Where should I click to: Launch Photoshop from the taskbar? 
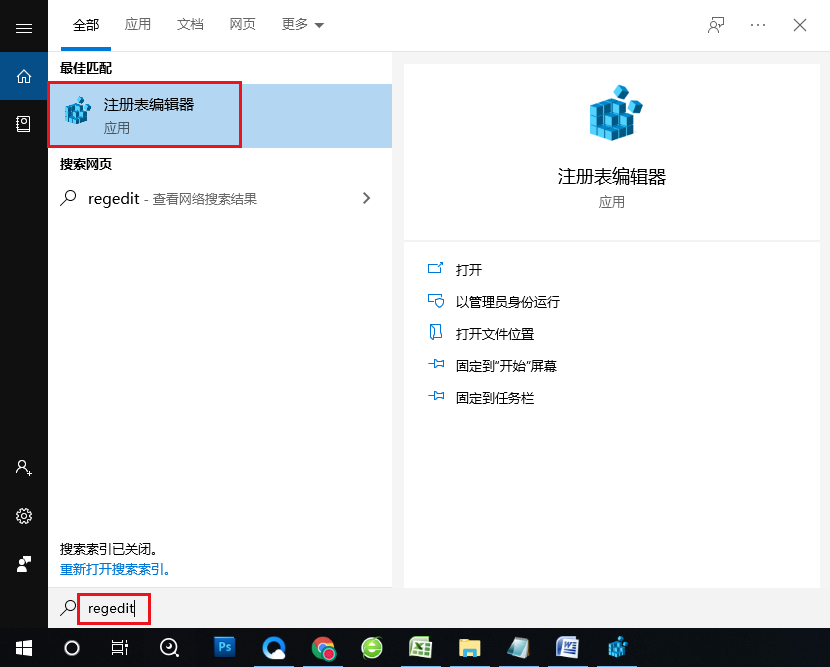pyautogui.click(x=224, y=647)
